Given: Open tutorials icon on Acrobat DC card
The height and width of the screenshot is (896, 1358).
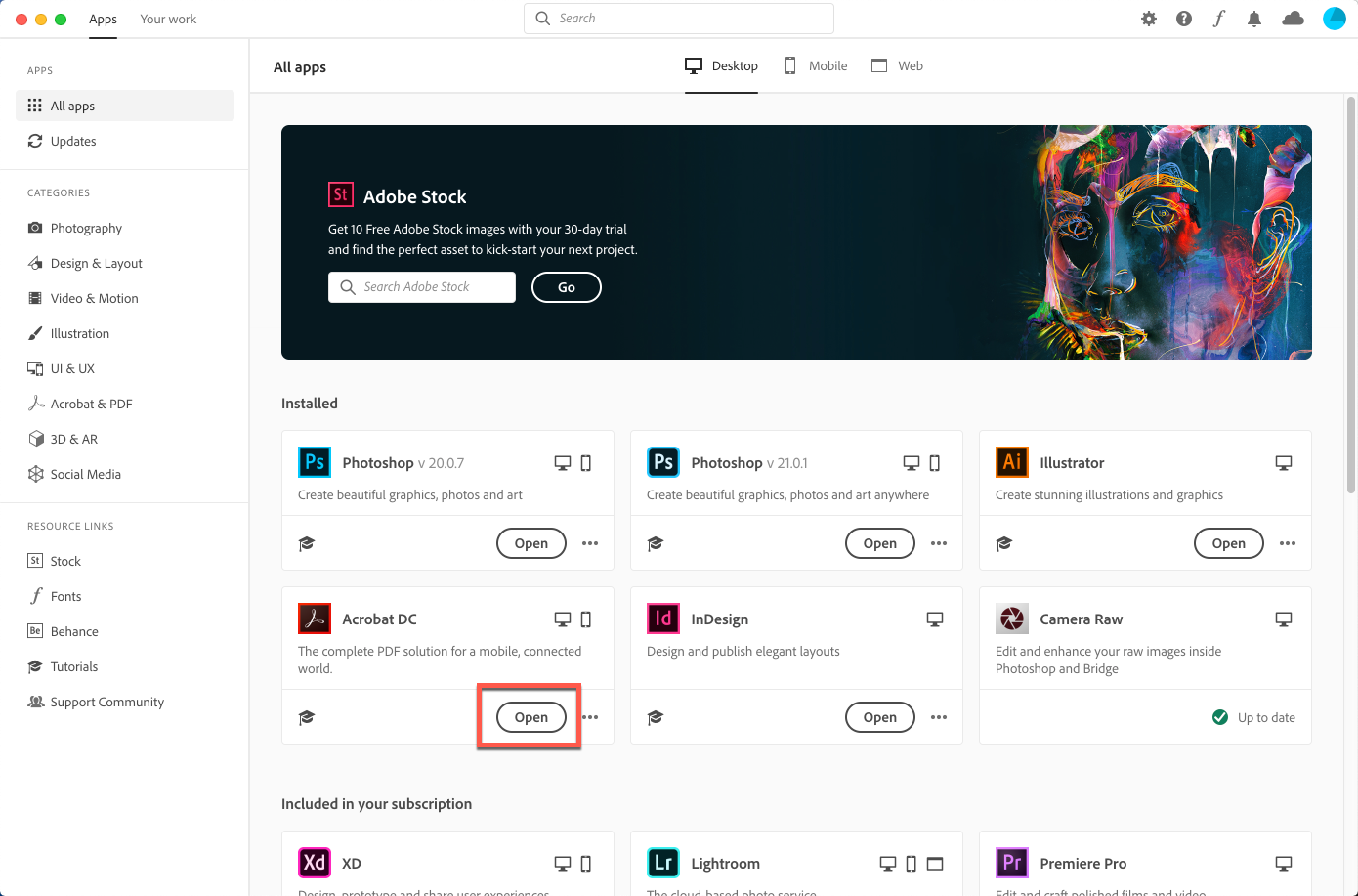Looking at the screenshot, I should point(307,717).
